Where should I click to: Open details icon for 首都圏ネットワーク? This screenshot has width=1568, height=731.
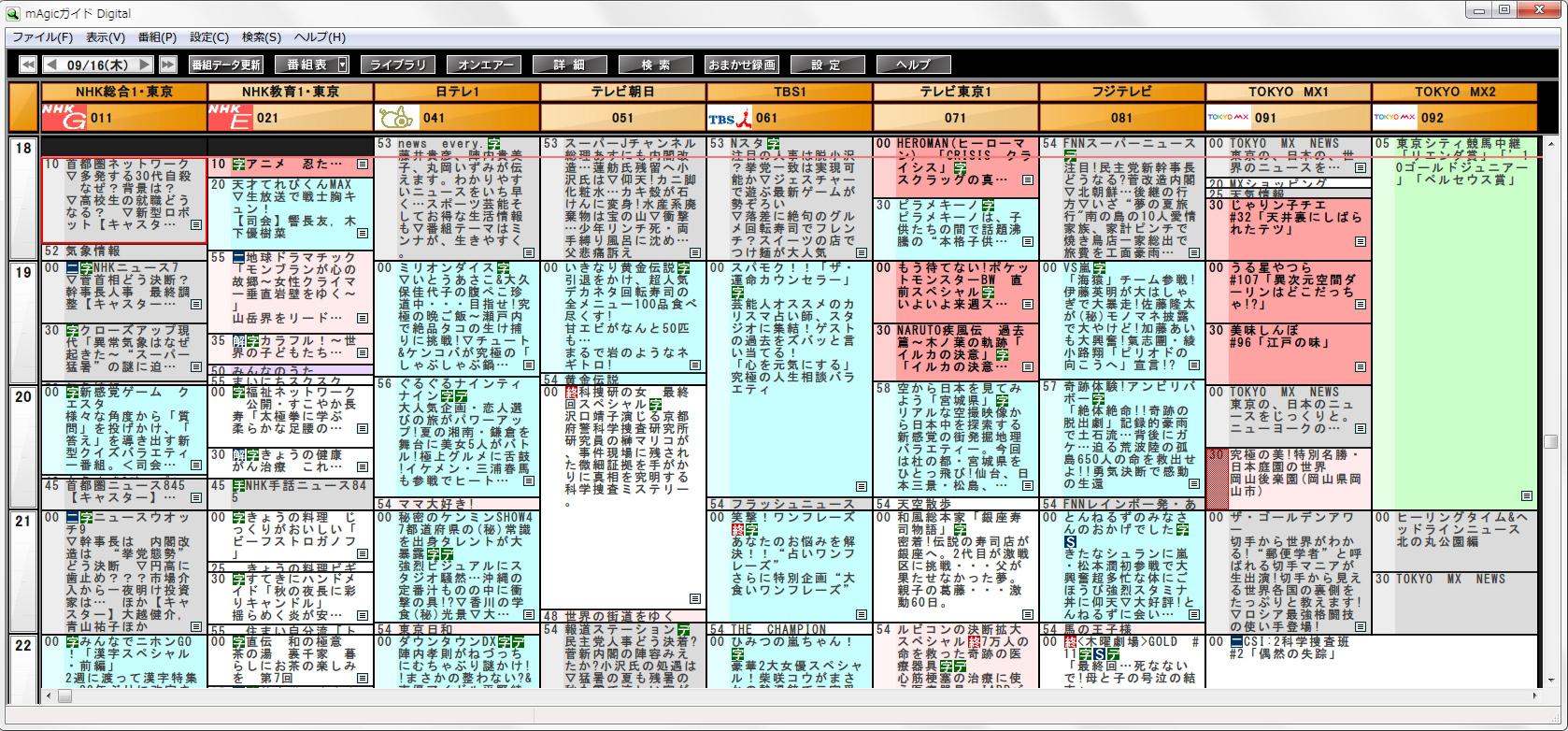tap(196, 225)
